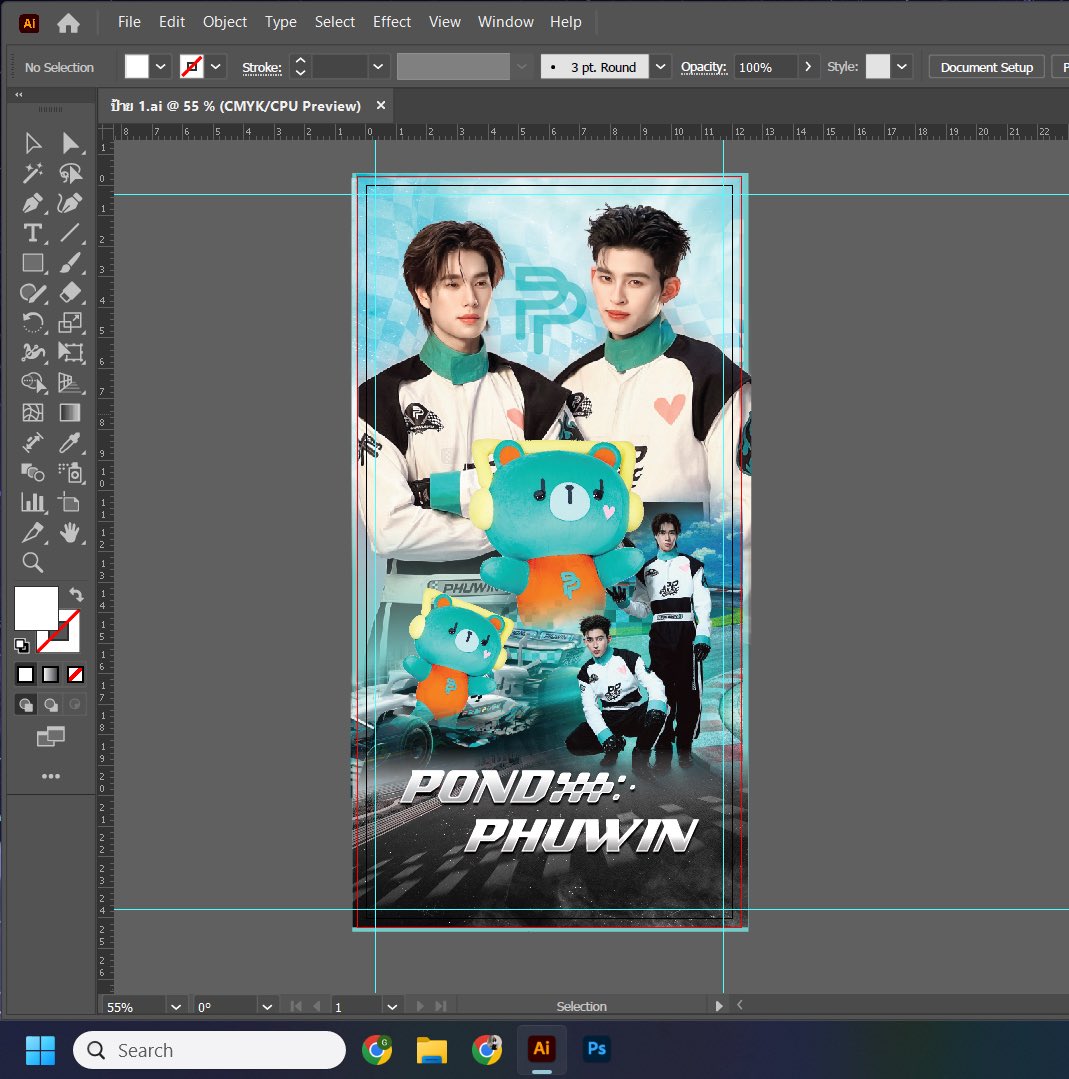Image resolution: width=1069 pixels, height=1079 pixels.
Task: Swap fill and stroke colors
Action: pos(77,594)
